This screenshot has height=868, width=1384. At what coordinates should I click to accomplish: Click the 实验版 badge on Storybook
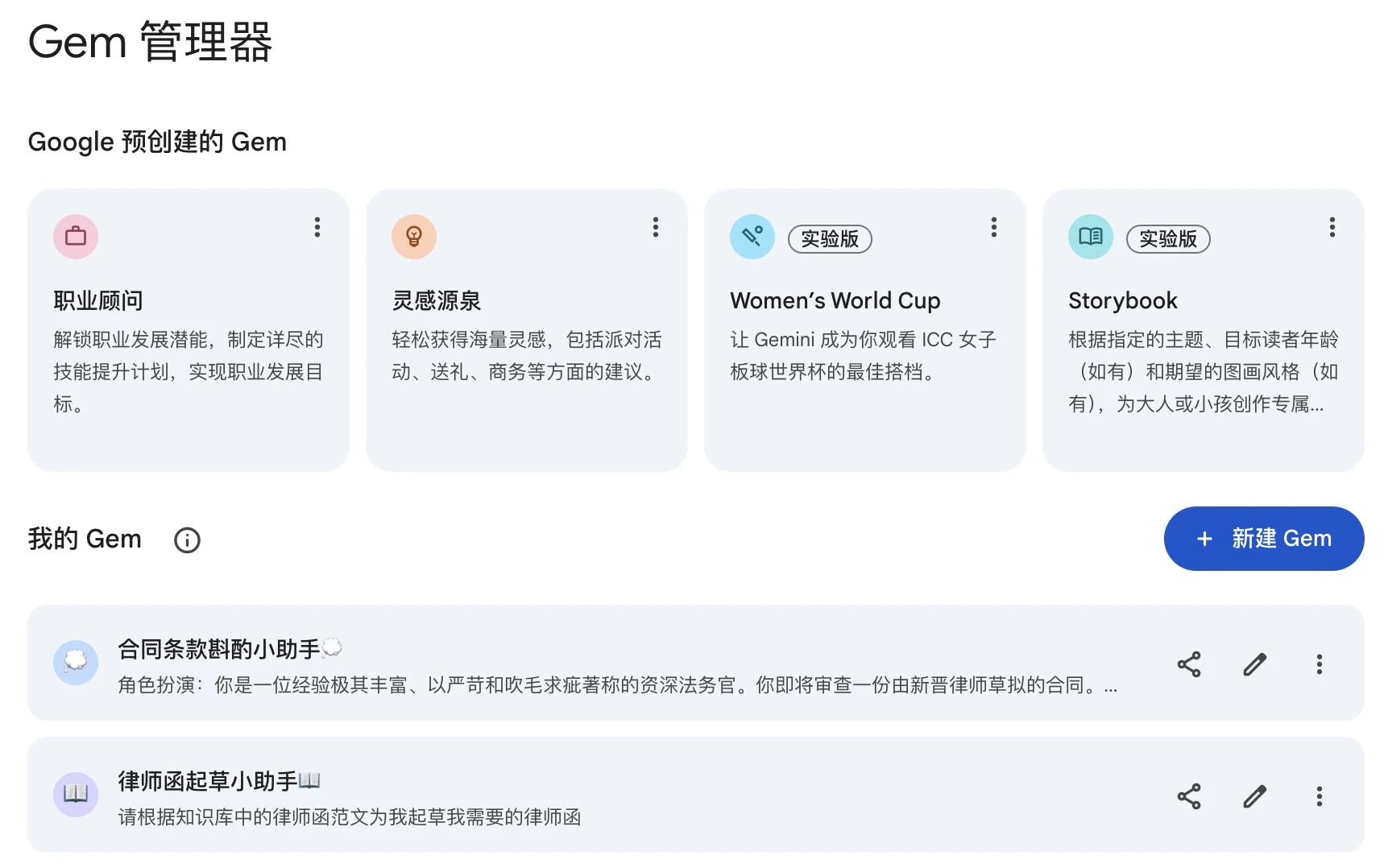(1167, 238)
